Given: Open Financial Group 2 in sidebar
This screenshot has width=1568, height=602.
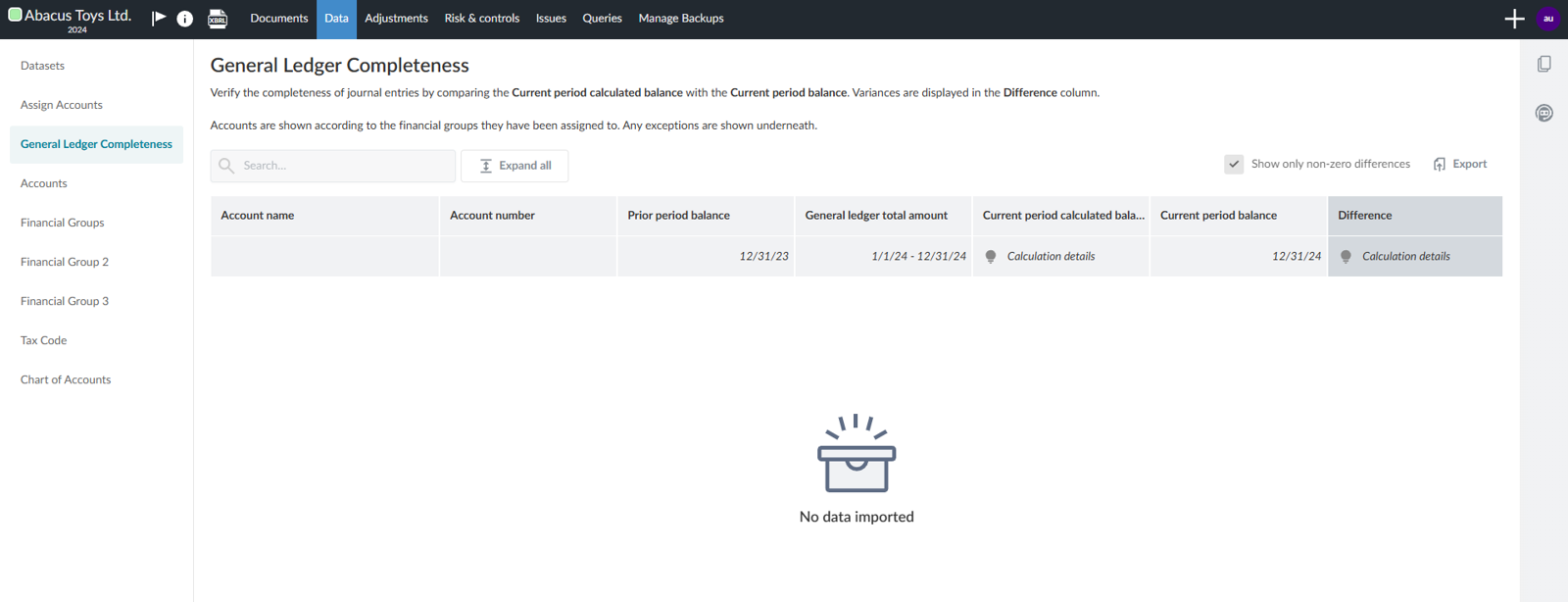Looking at the screenshot, I should click(x=65, y=262).
